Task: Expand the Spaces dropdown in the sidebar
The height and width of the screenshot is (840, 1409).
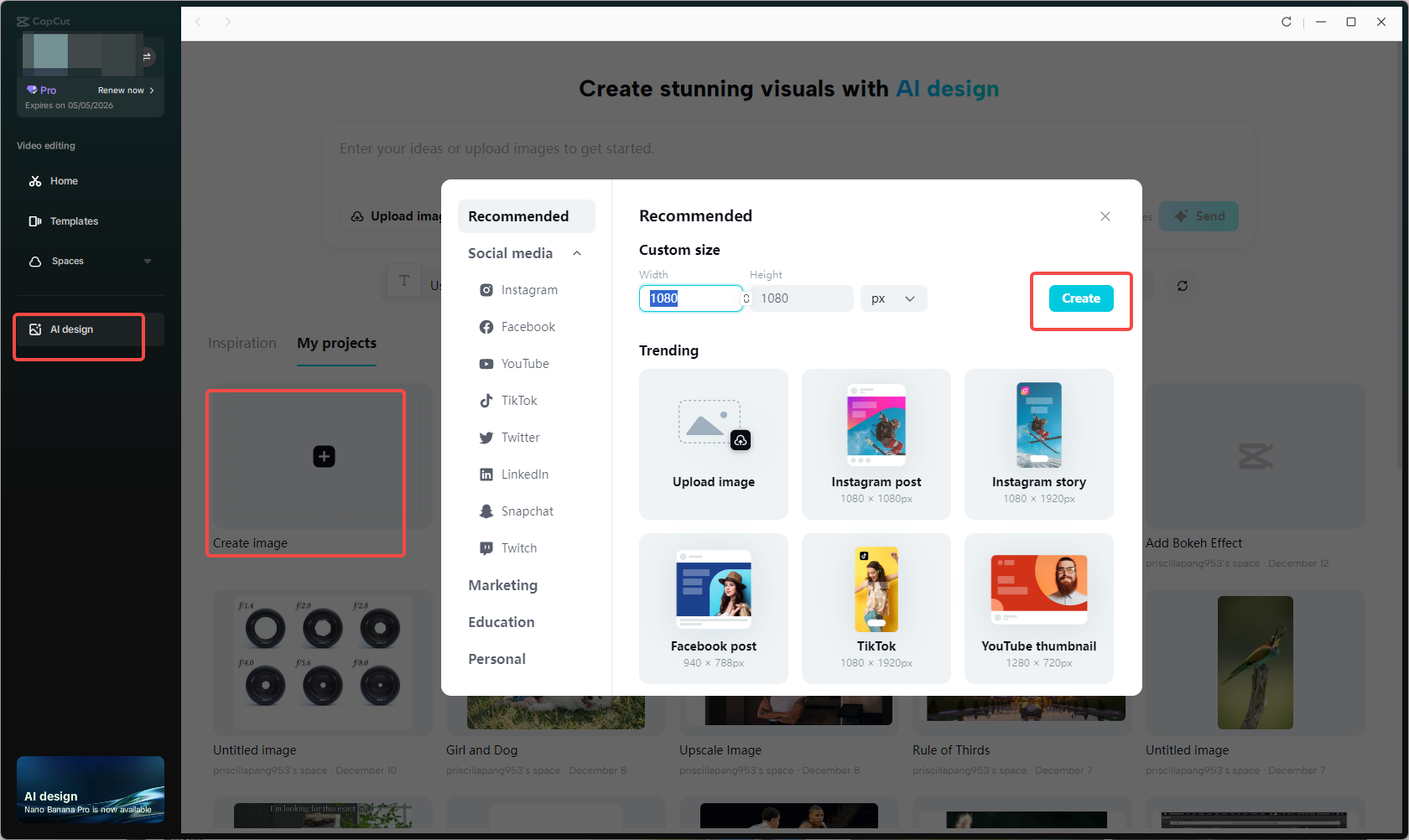Action: [x=148, y=261]
